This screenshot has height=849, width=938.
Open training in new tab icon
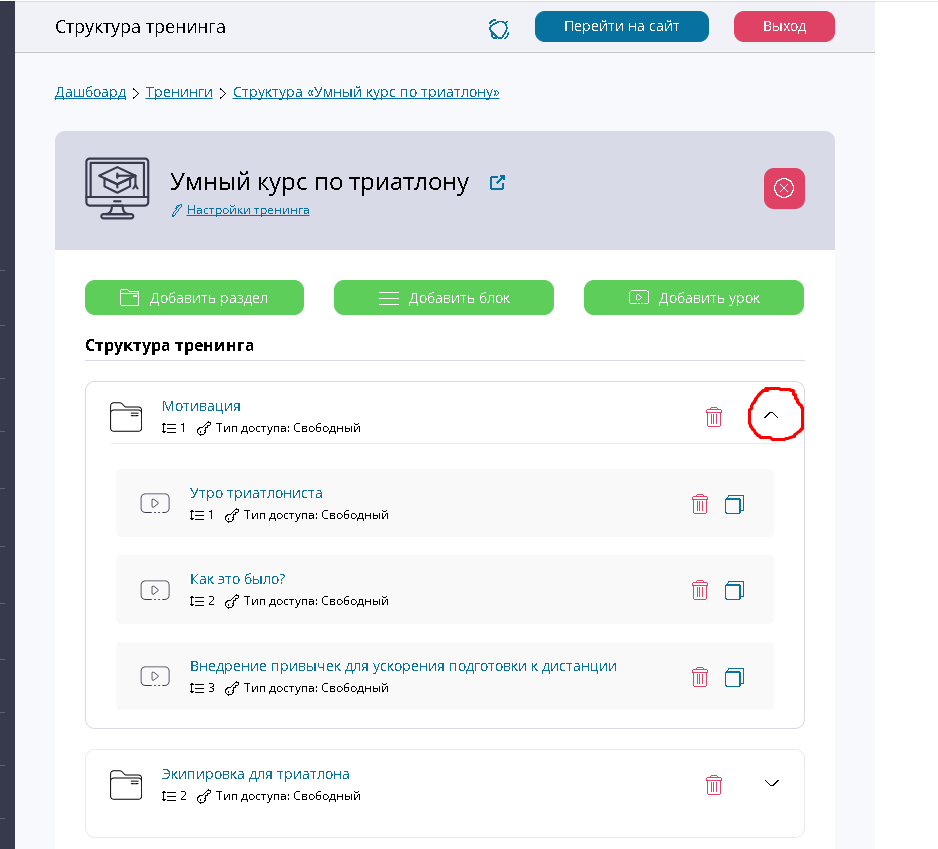(497, 183)
